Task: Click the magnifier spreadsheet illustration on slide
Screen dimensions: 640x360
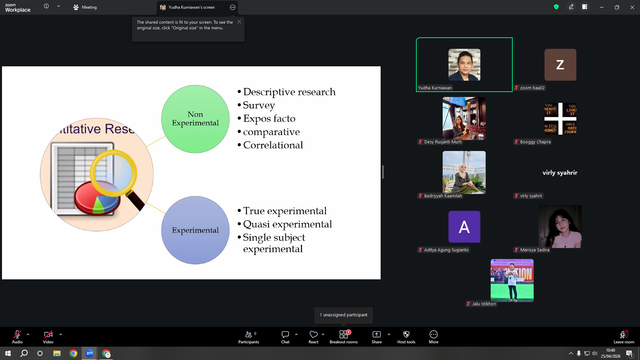Action: (97, 176)
